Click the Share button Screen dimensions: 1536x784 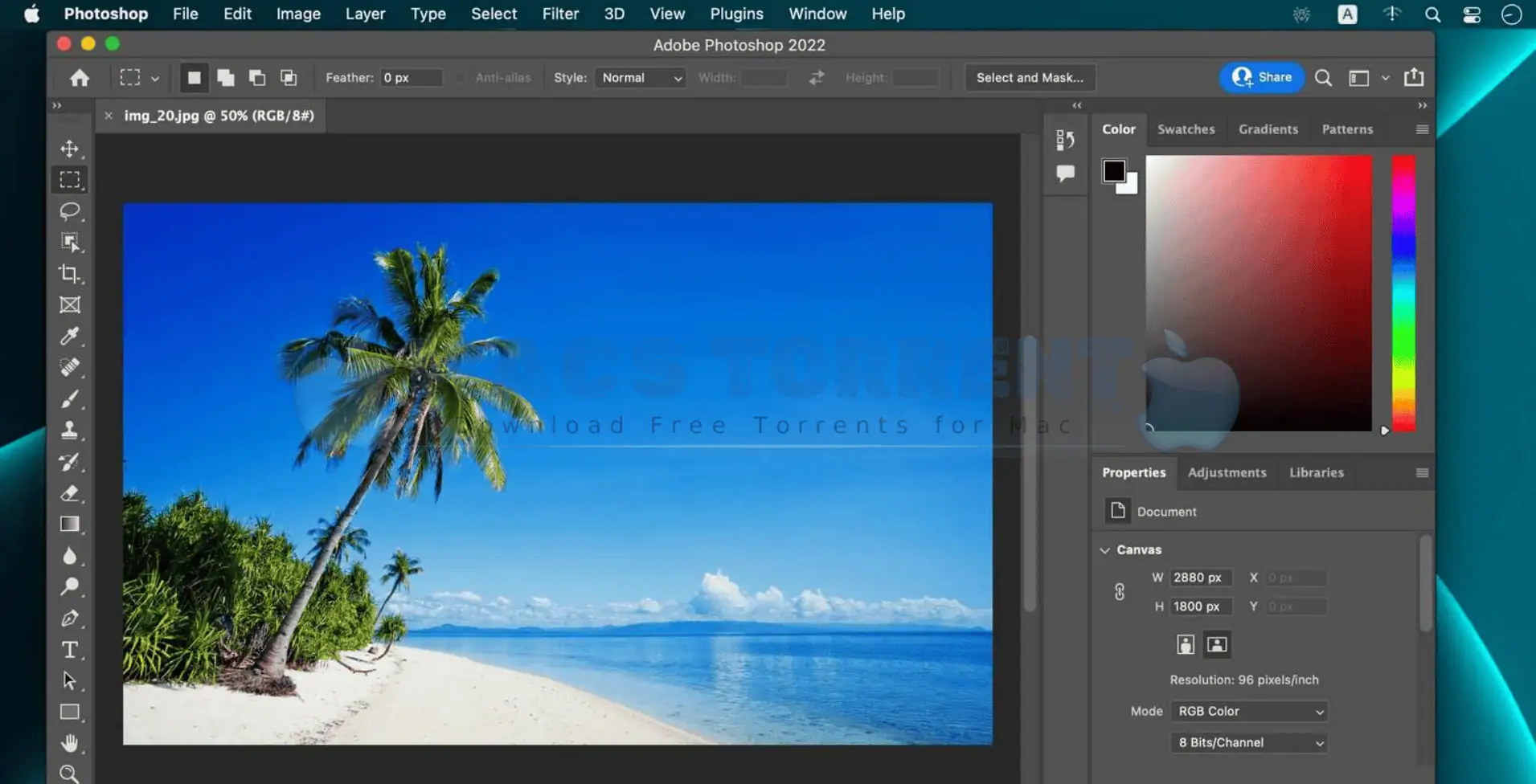tap(1262, 77)
